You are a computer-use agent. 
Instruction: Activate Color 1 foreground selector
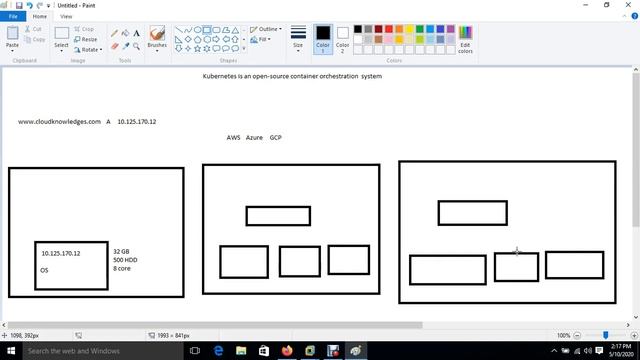323,39
